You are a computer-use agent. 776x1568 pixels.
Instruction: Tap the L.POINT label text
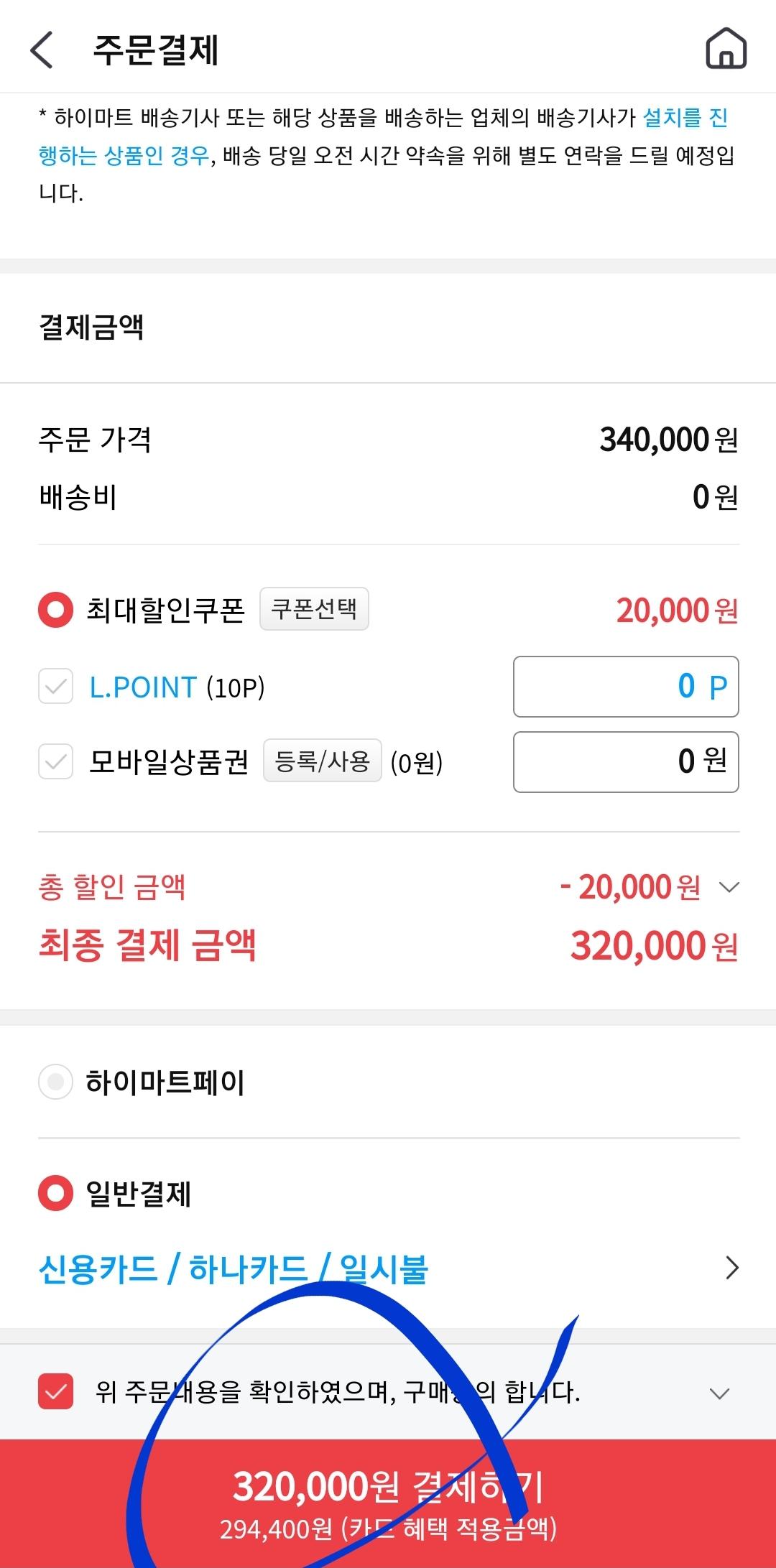pyautogui.click(x=142, y=687)
